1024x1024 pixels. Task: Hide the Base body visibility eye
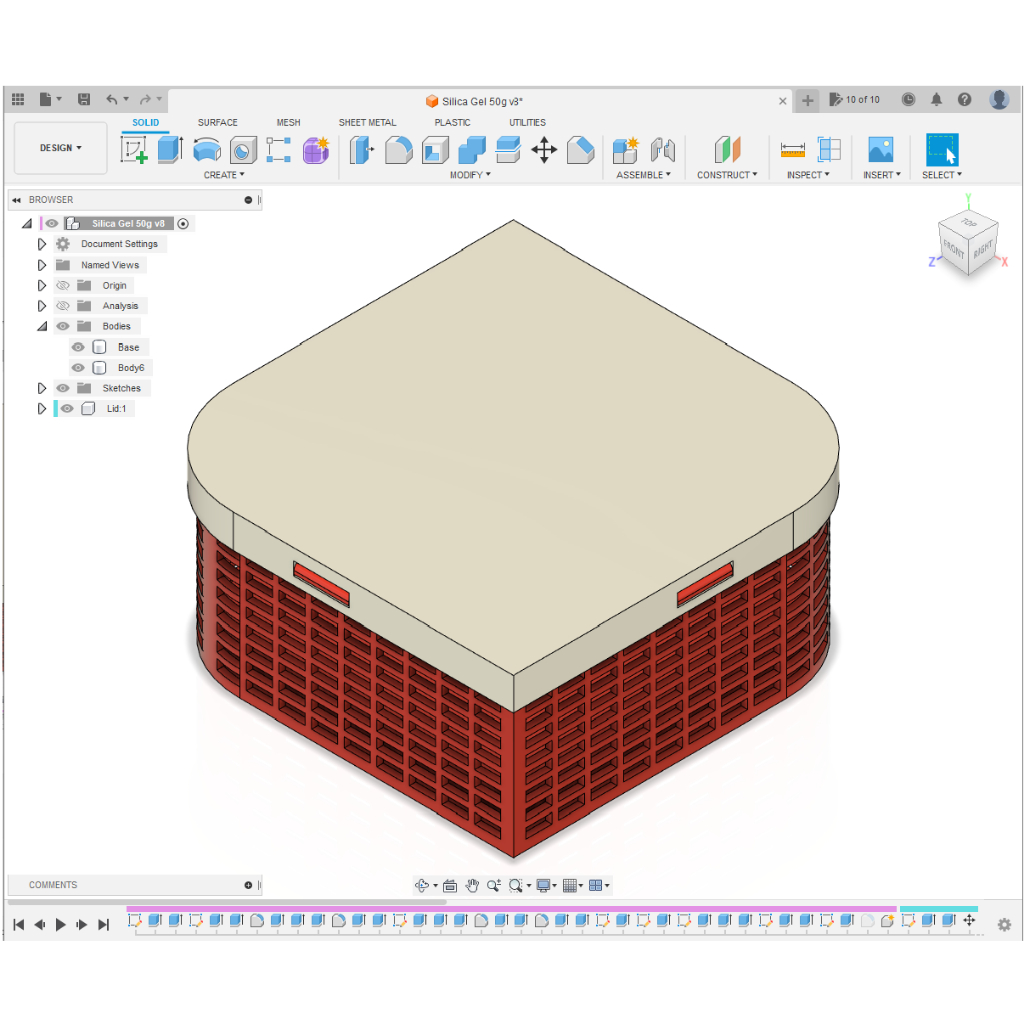click(78, 347)
